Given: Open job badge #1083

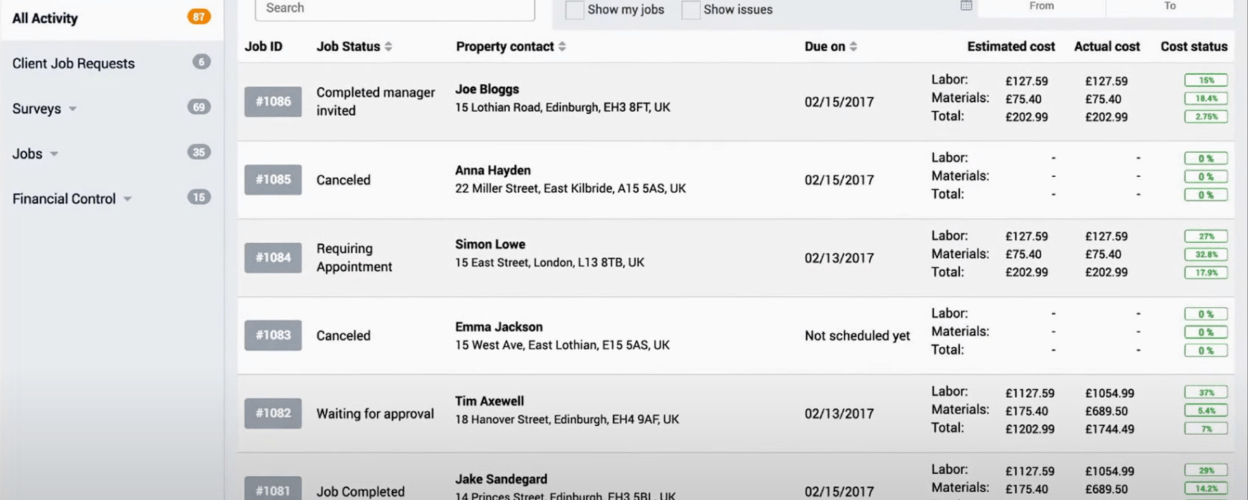Looking at the screenshot, I should (x=273, y=335).
